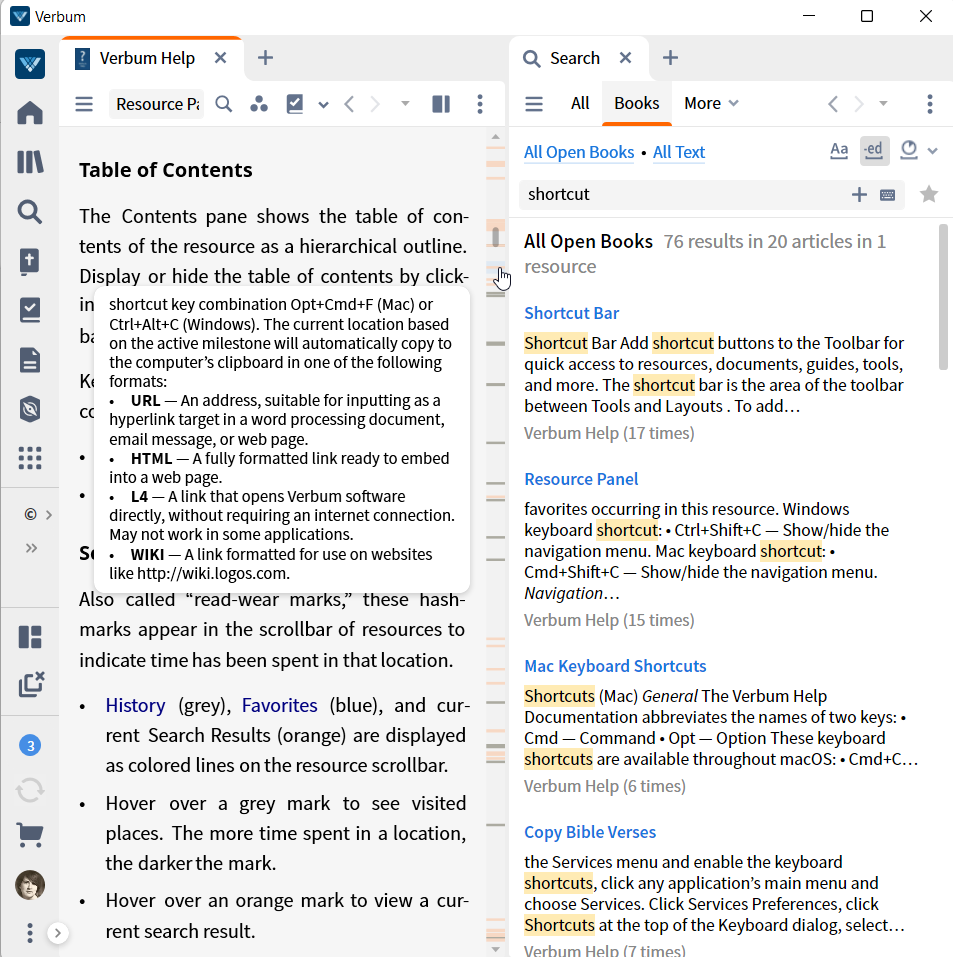Screen dimensions: 953x957
Task: Open the Search panel kebab menu
Action: (x=930, y=104)
